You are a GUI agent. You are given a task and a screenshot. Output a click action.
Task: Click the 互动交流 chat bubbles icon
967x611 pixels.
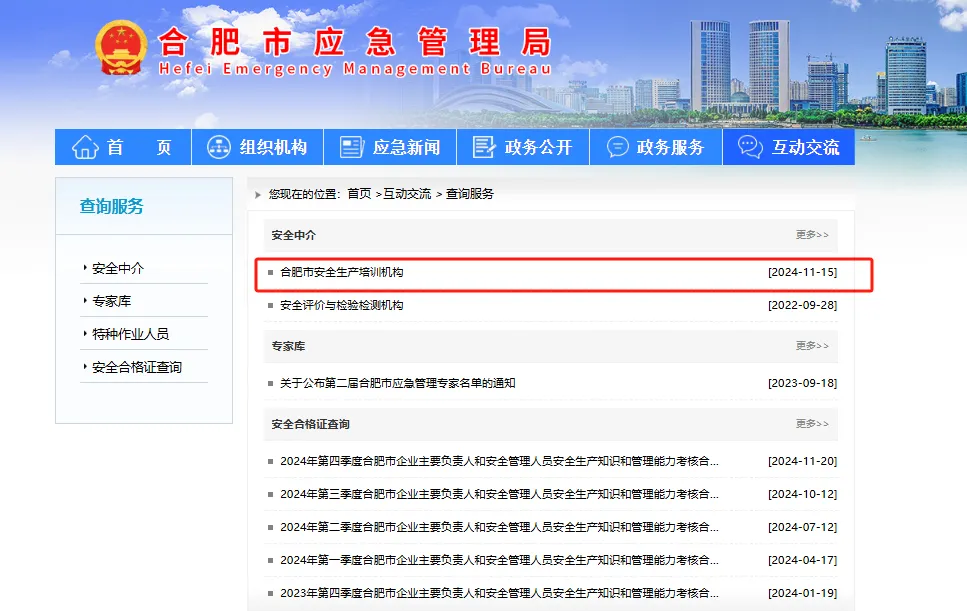click(x=750, y=147)
